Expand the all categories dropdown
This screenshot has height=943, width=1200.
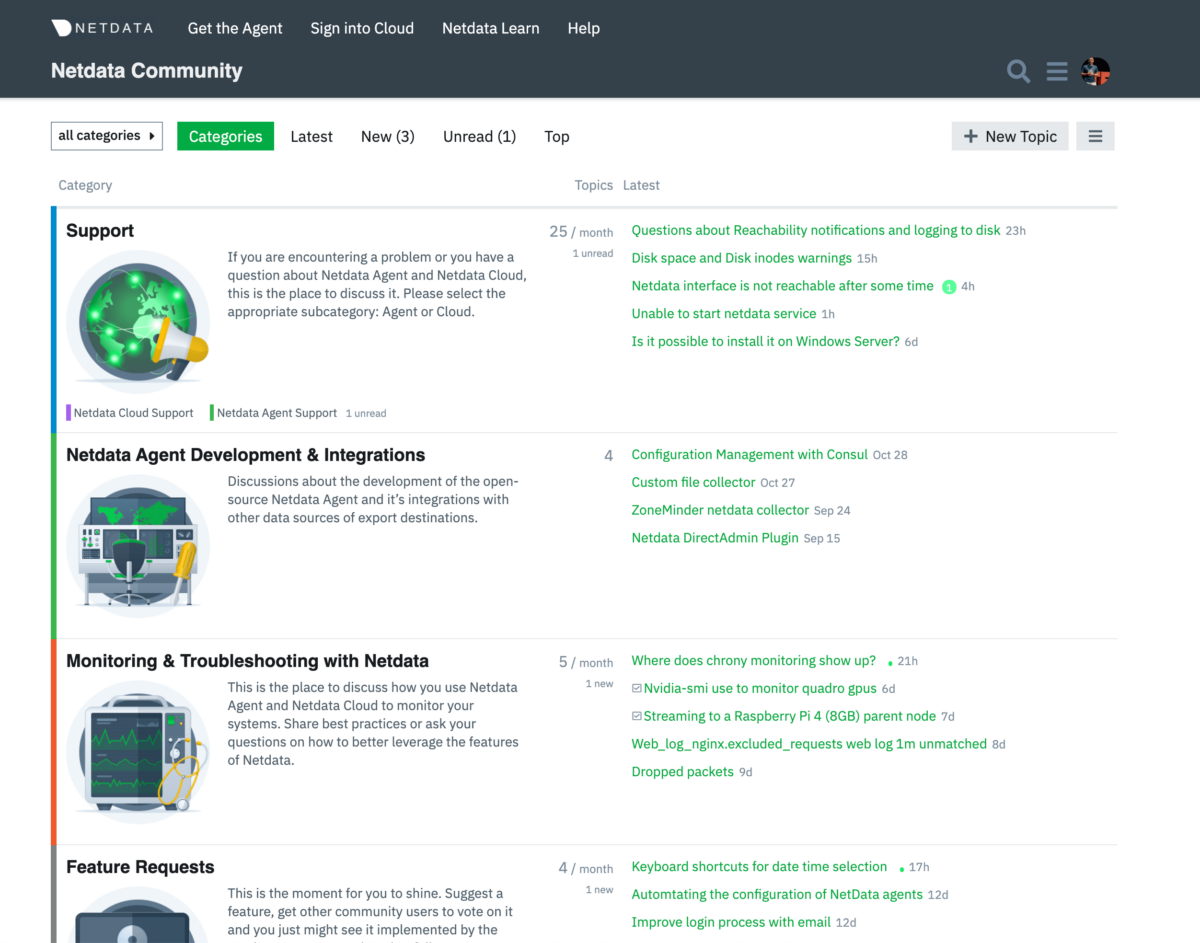click(107, 136)
